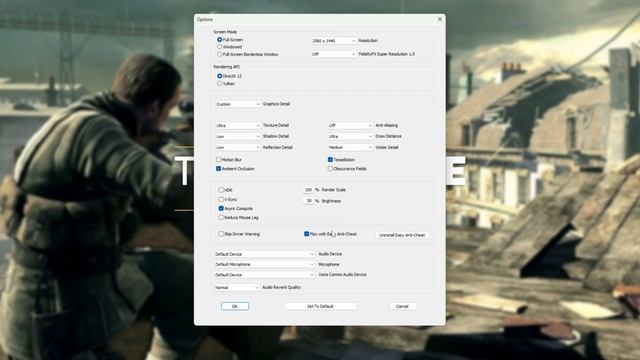Open the Audio Reverb Quality dropdown
The height and width of the screenshot is (360, 640).
tap(237, 287)
